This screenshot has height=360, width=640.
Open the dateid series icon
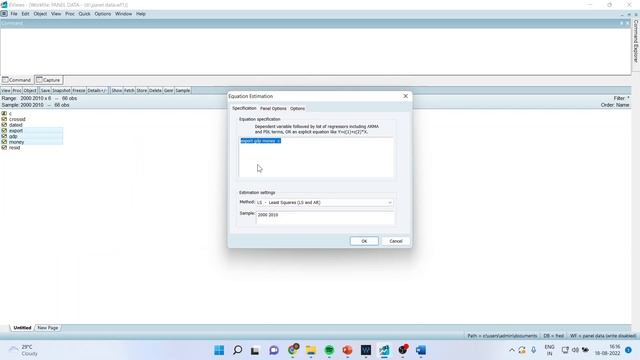(4, 125)
